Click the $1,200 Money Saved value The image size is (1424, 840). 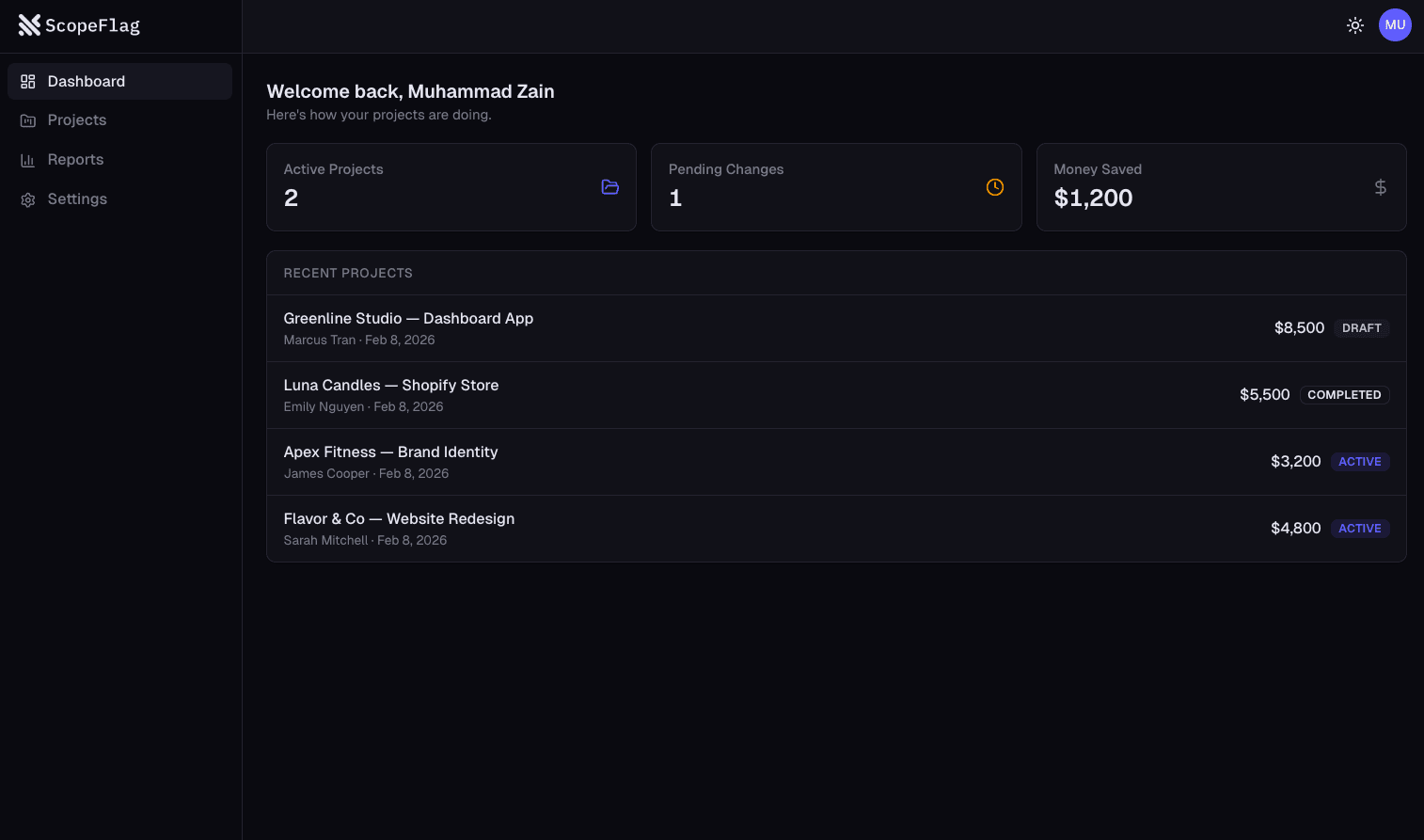1093,198
